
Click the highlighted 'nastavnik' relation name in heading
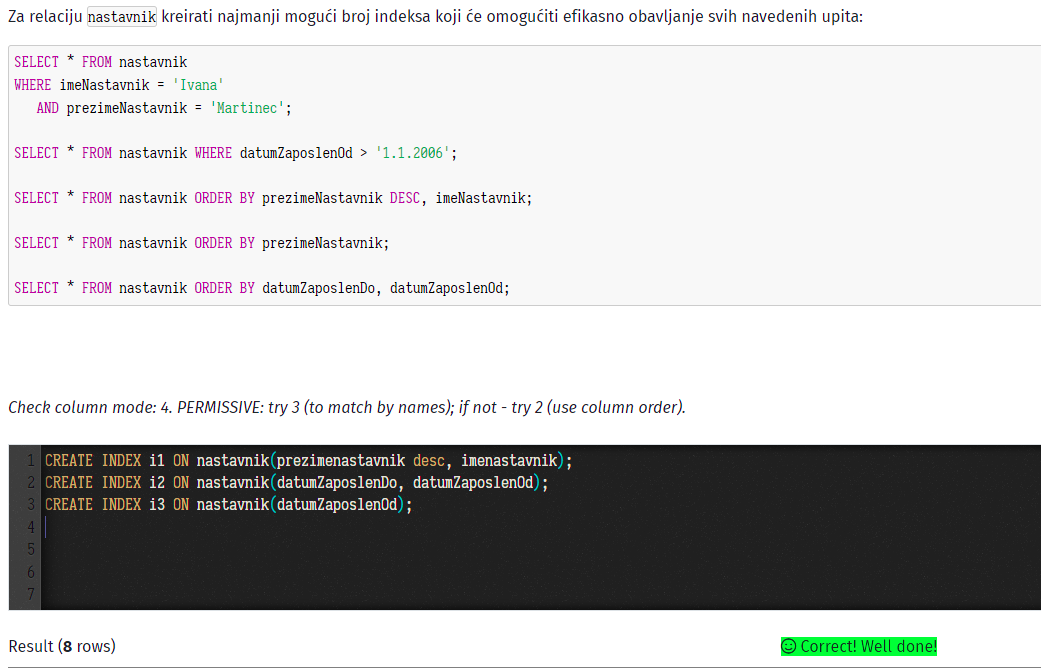(x=122, y=17)
